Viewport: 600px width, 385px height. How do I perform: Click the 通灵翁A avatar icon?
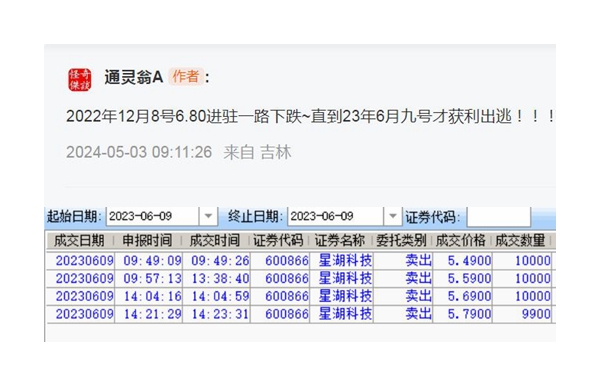80,80
